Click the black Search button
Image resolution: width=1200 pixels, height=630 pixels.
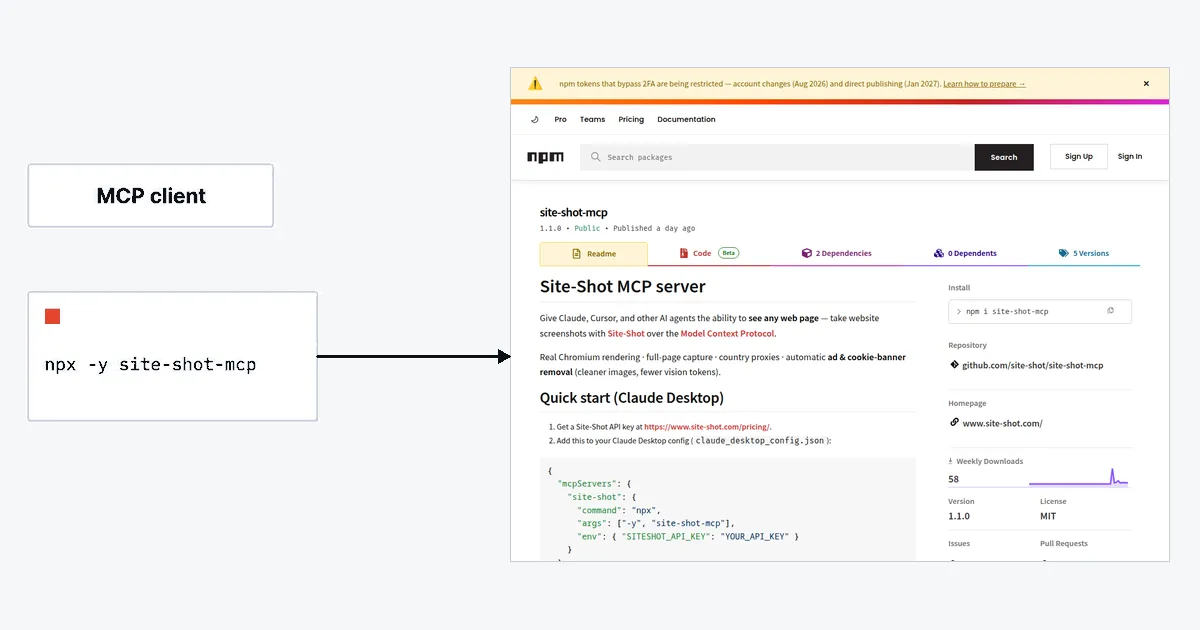point(1004,157)
